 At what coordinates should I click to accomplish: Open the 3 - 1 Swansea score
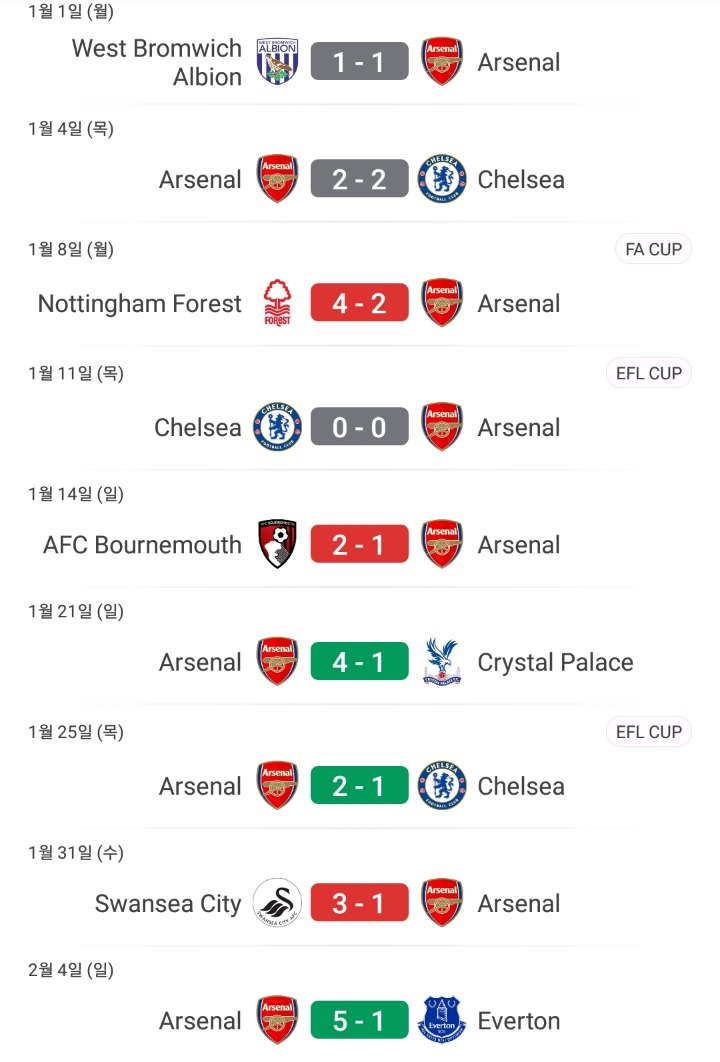click(359, 904)
